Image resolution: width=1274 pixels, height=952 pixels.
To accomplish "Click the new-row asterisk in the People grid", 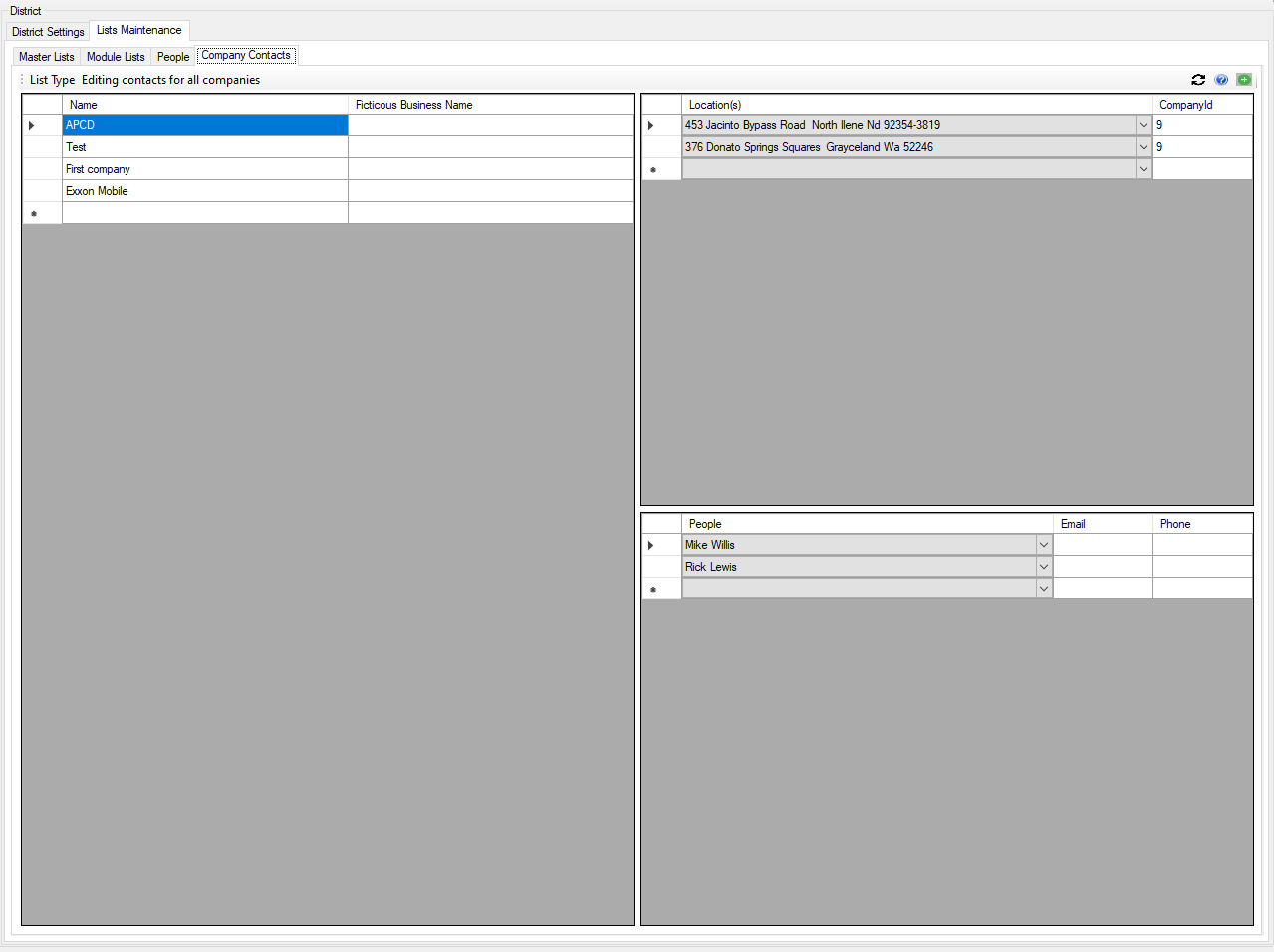I will 653,590.
